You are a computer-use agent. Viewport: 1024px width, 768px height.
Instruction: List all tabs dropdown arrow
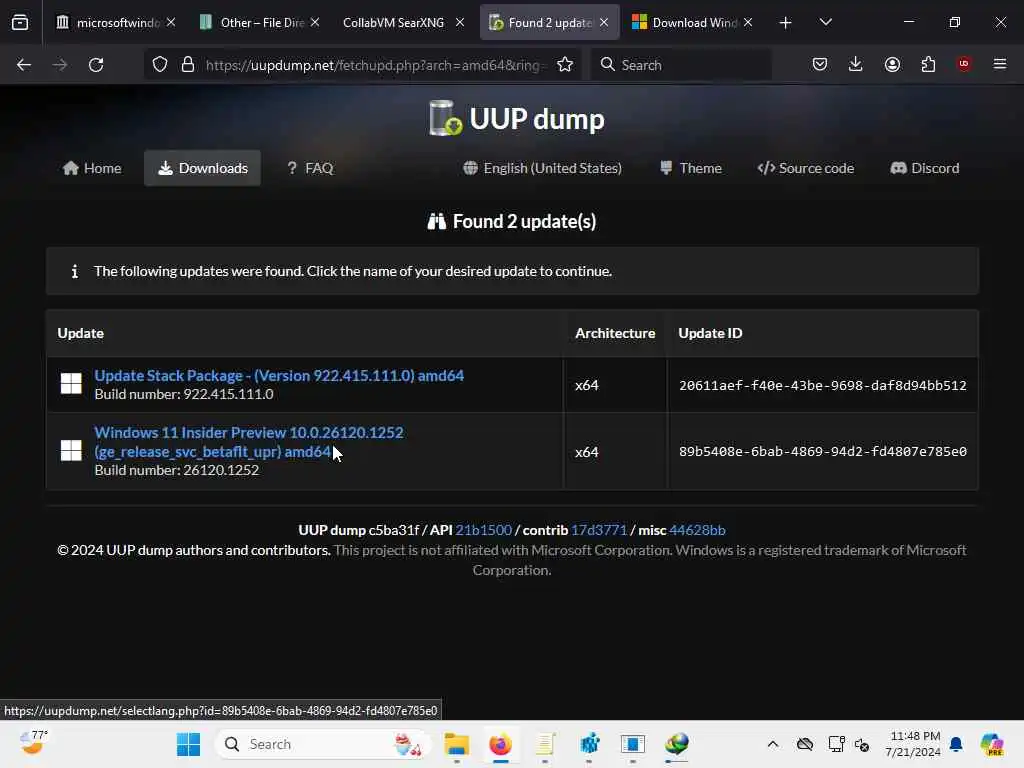pos(825,22)
